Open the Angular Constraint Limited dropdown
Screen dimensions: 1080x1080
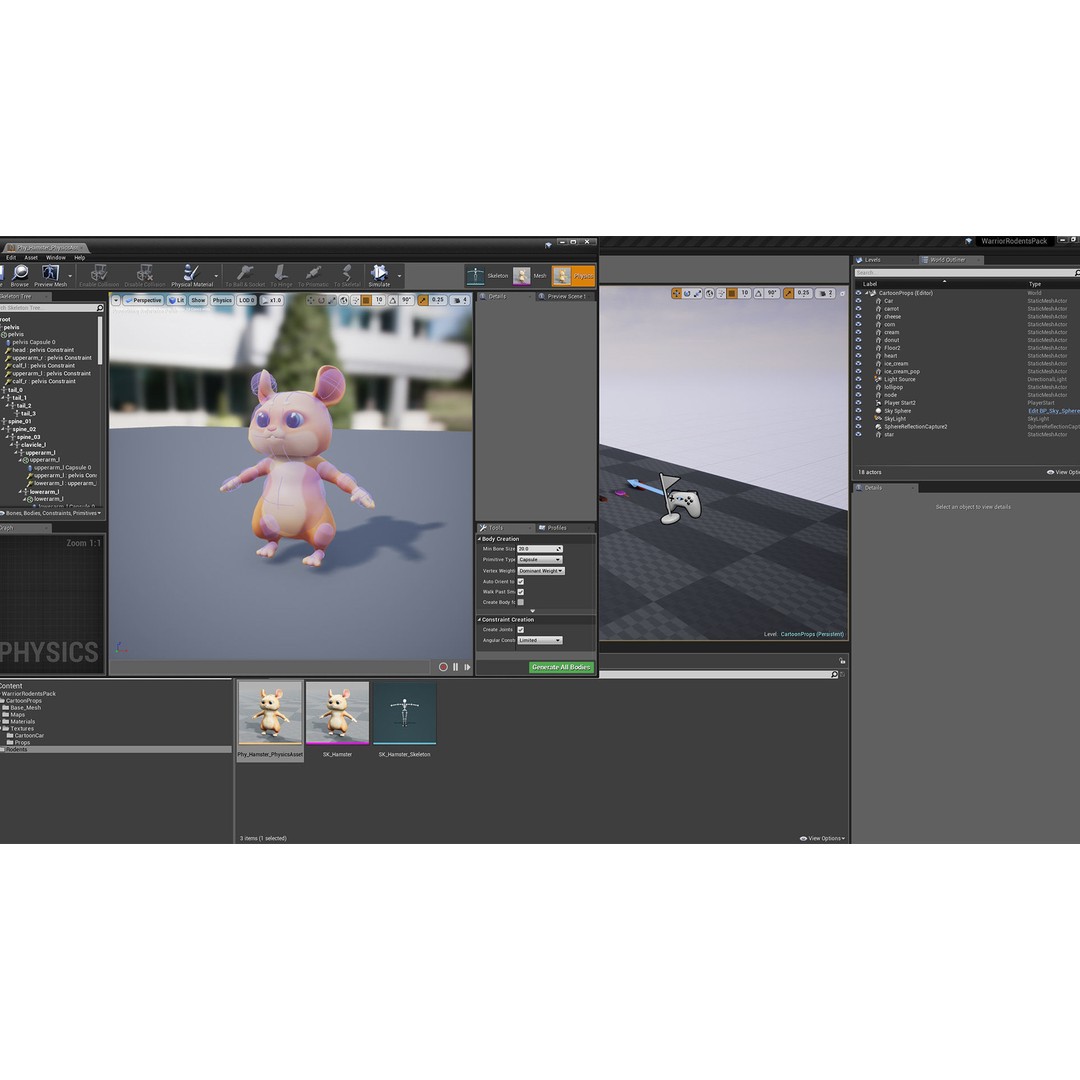click(540, 641)
